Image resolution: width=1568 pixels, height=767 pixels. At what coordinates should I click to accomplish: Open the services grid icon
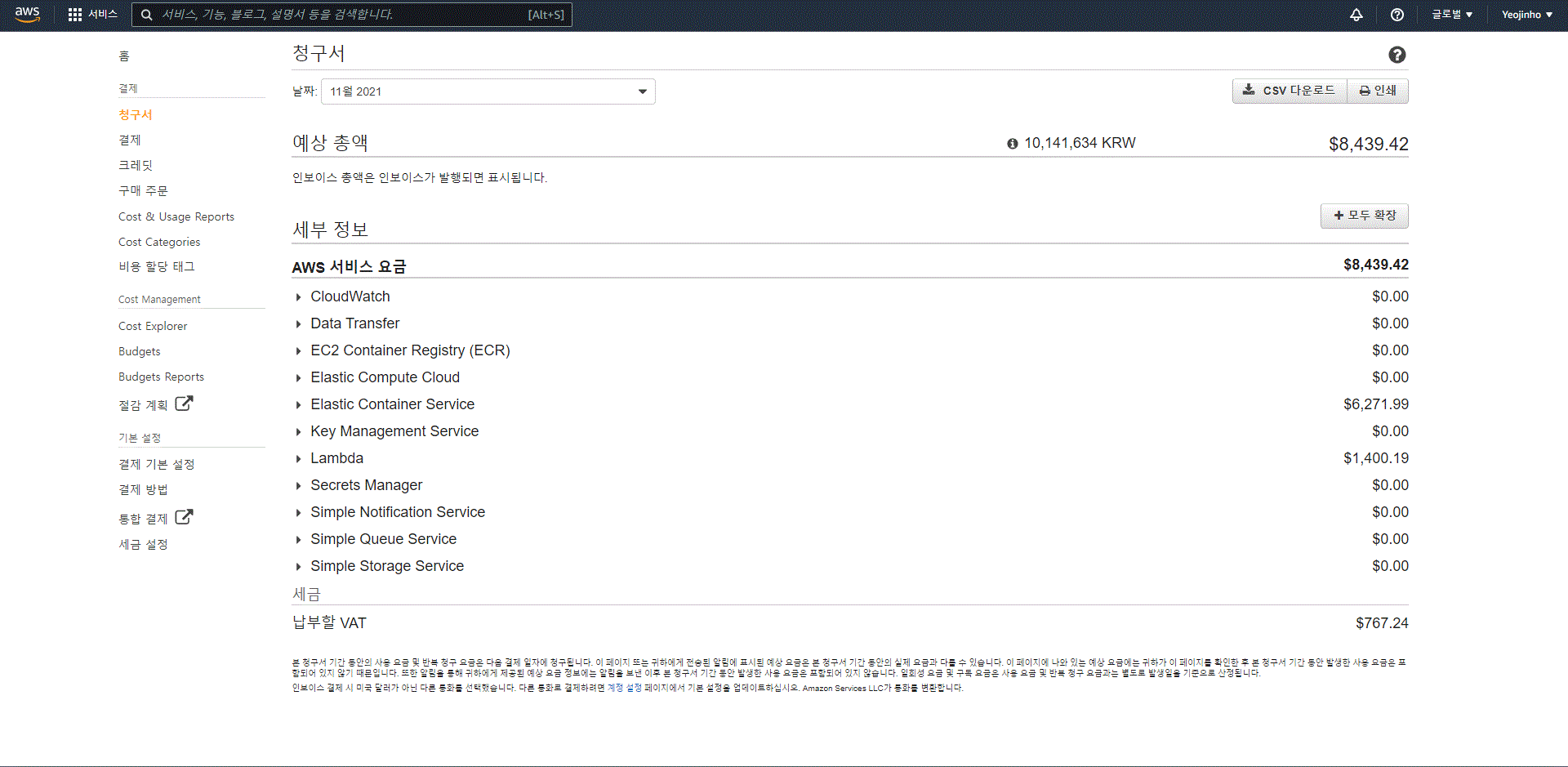pos(75,15)
